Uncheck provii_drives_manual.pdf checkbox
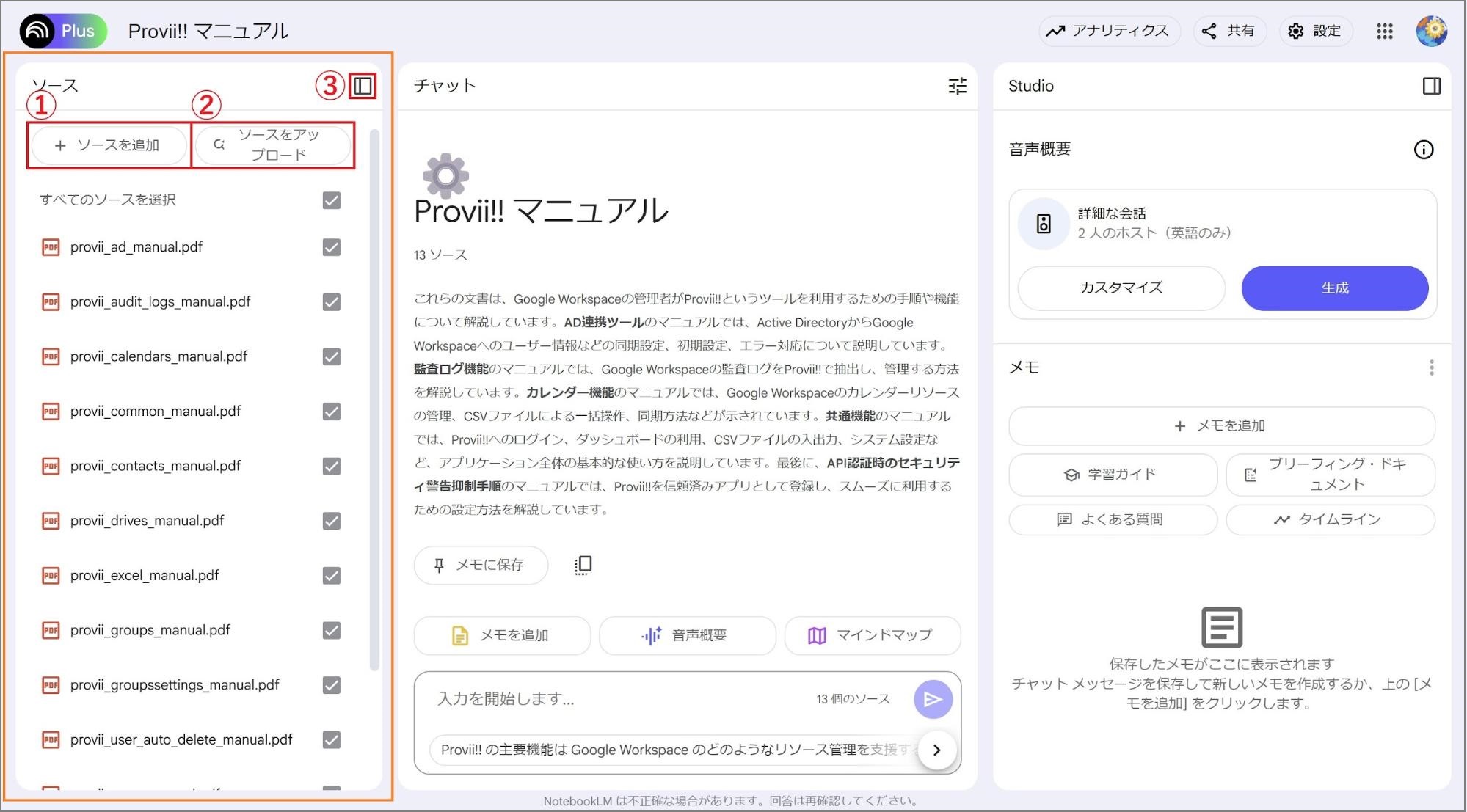 tap(332, 521)
